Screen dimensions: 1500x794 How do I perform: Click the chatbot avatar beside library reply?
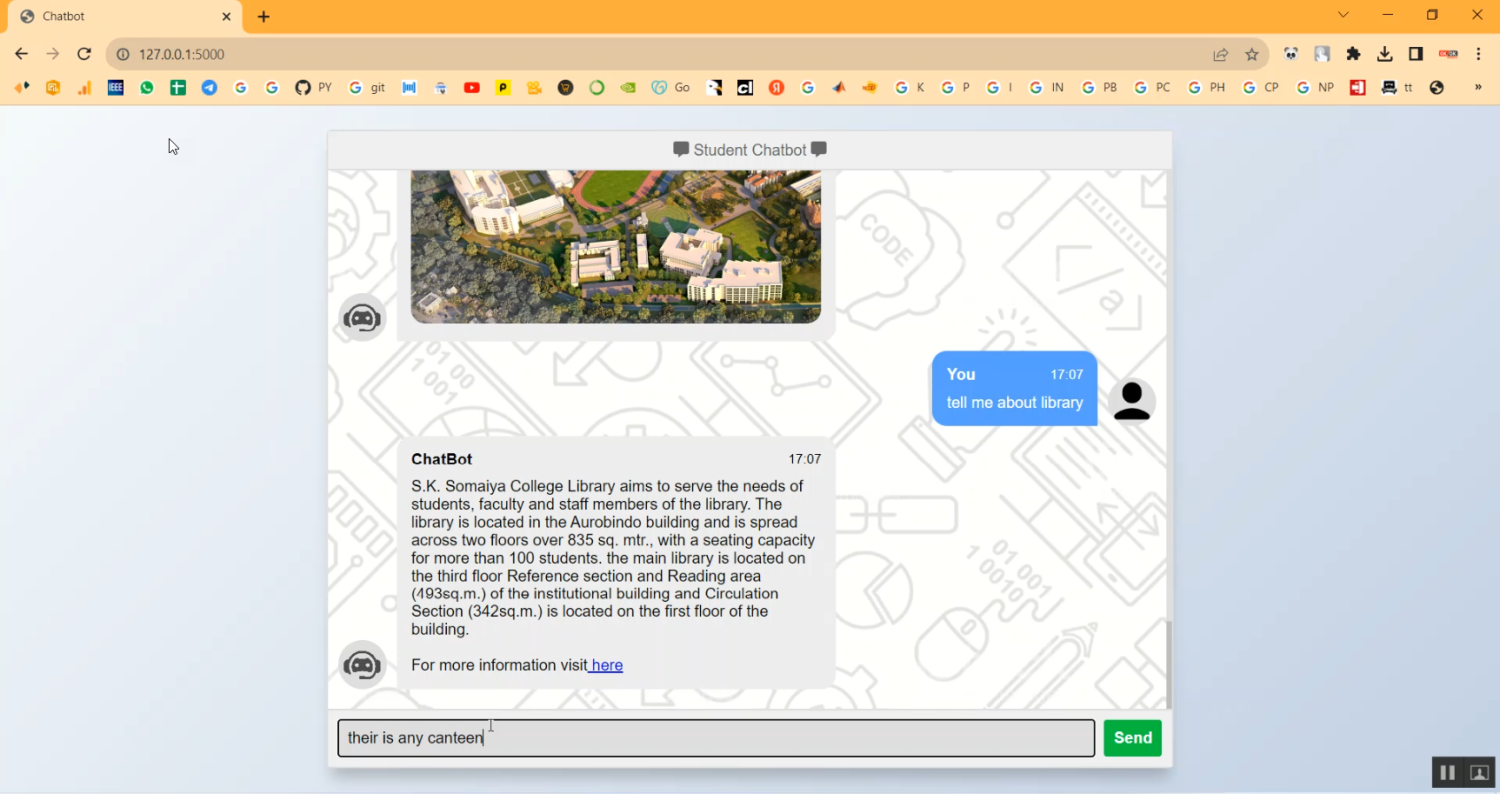[x=362, y=664]
